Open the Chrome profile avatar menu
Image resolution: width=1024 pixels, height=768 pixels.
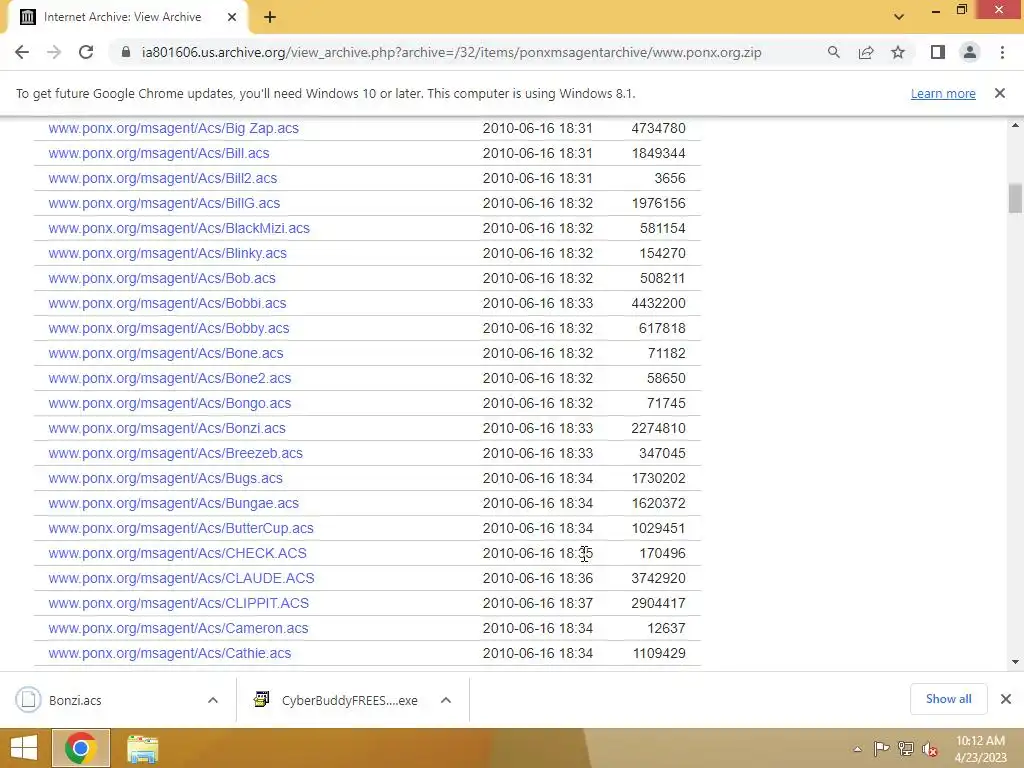pyautogui.click(x=970, y=52)
